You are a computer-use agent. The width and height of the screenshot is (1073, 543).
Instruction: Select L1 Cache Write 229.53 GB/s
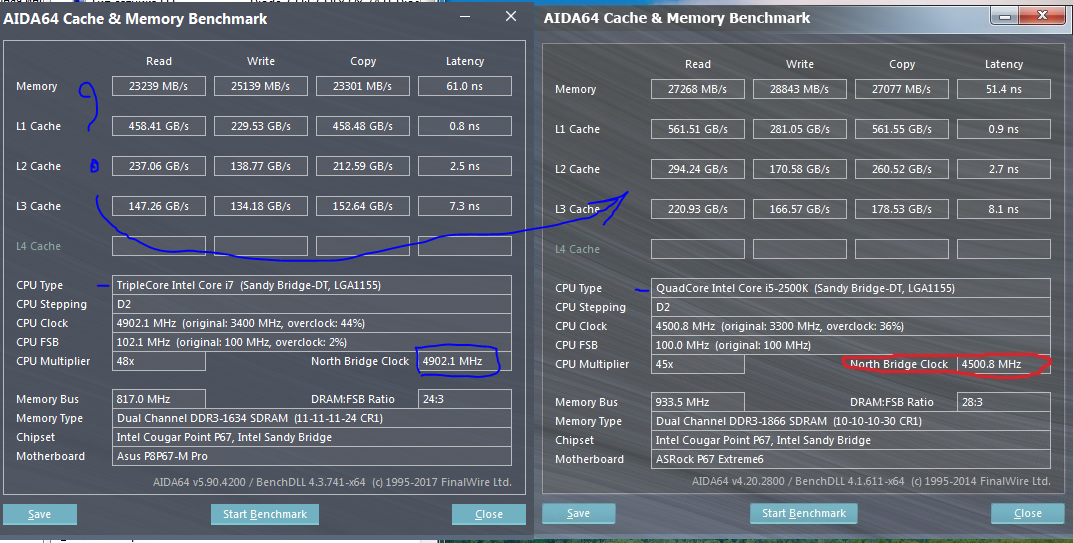point(261,126)
